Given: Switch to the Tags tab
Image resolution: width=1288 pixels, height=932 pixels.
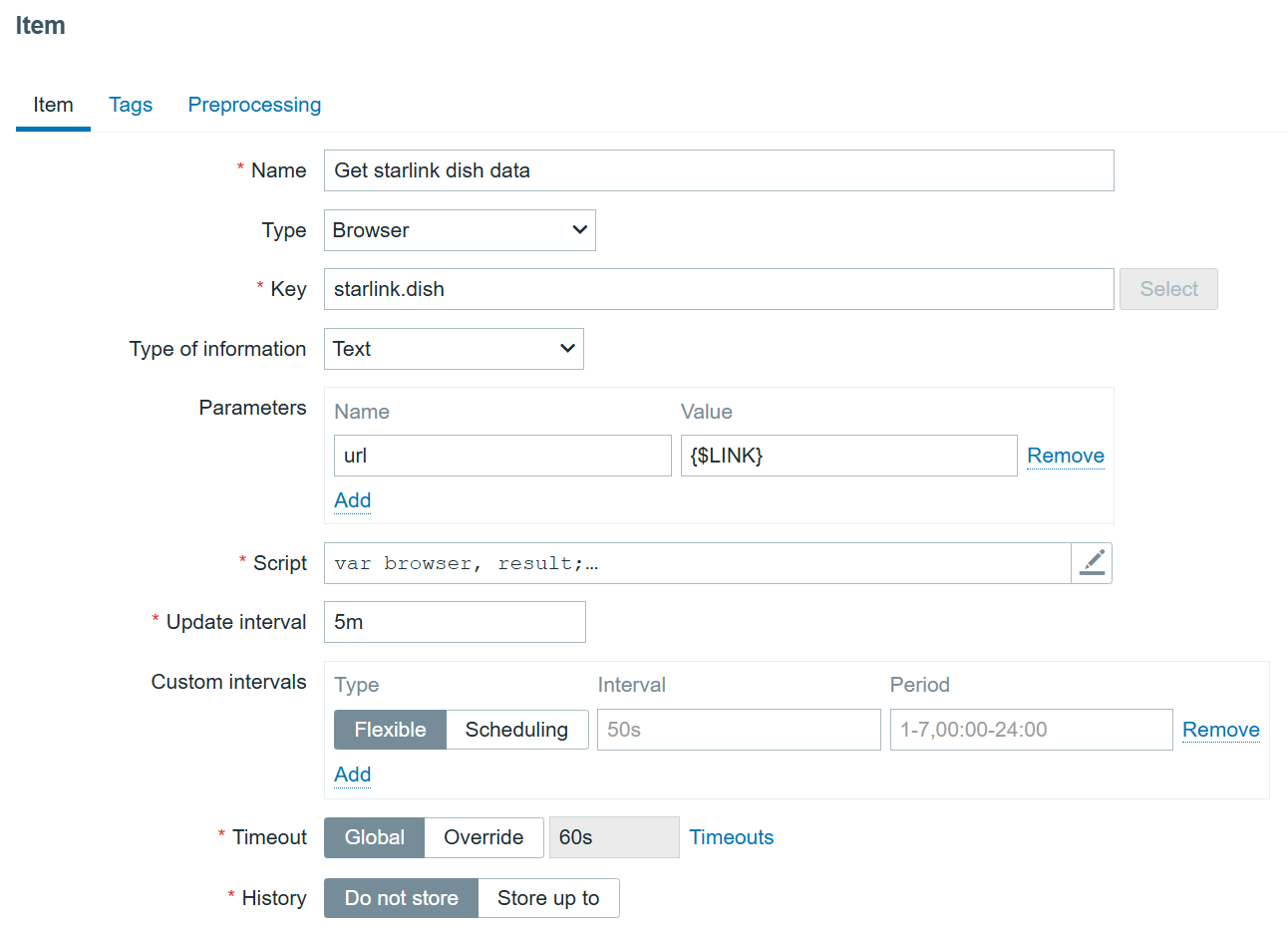Looking at the screenshot, I should click(x=131, y=105).
